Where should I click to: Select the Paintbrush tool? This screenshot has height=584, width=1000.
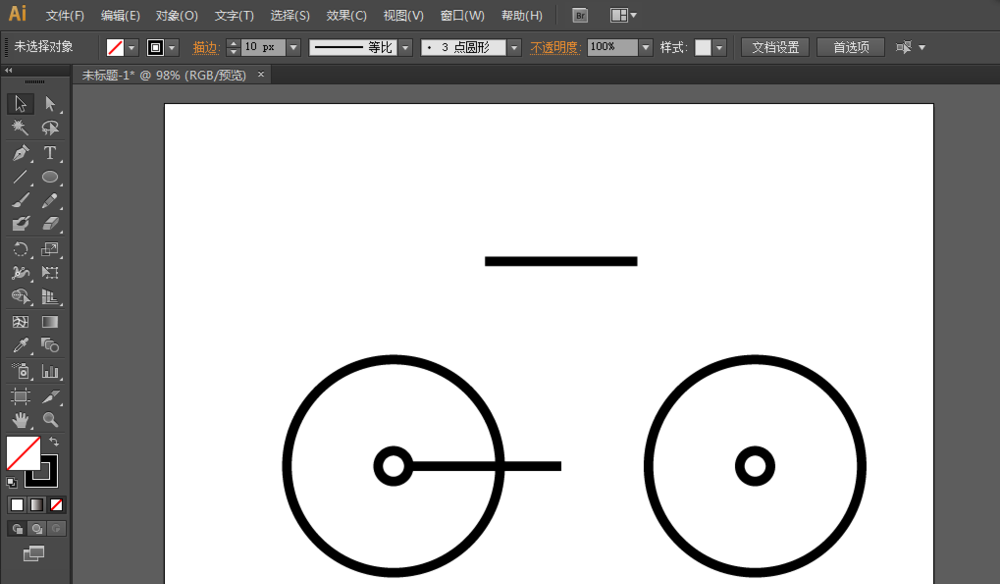pyautogui.click(x=20, y=200)
